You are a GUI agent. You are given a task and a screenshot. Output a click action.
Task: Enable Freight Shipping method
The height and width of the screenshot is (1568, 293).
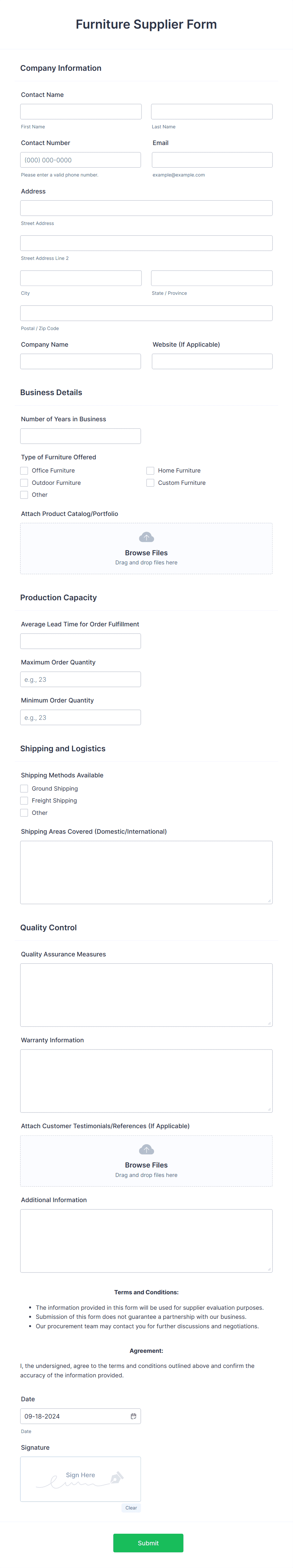click(x=24, y=801)
